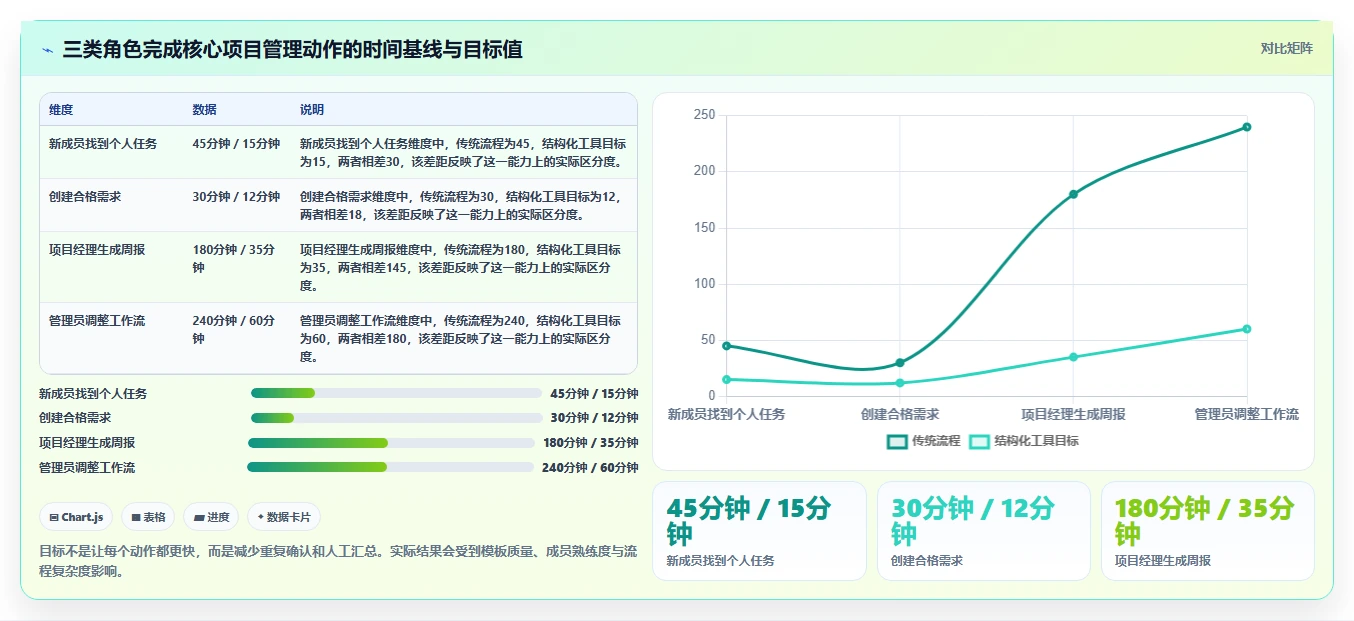
Task: Click the 结构化工具目标 point at 项目经理生成周报
Action: (1073, 357)
